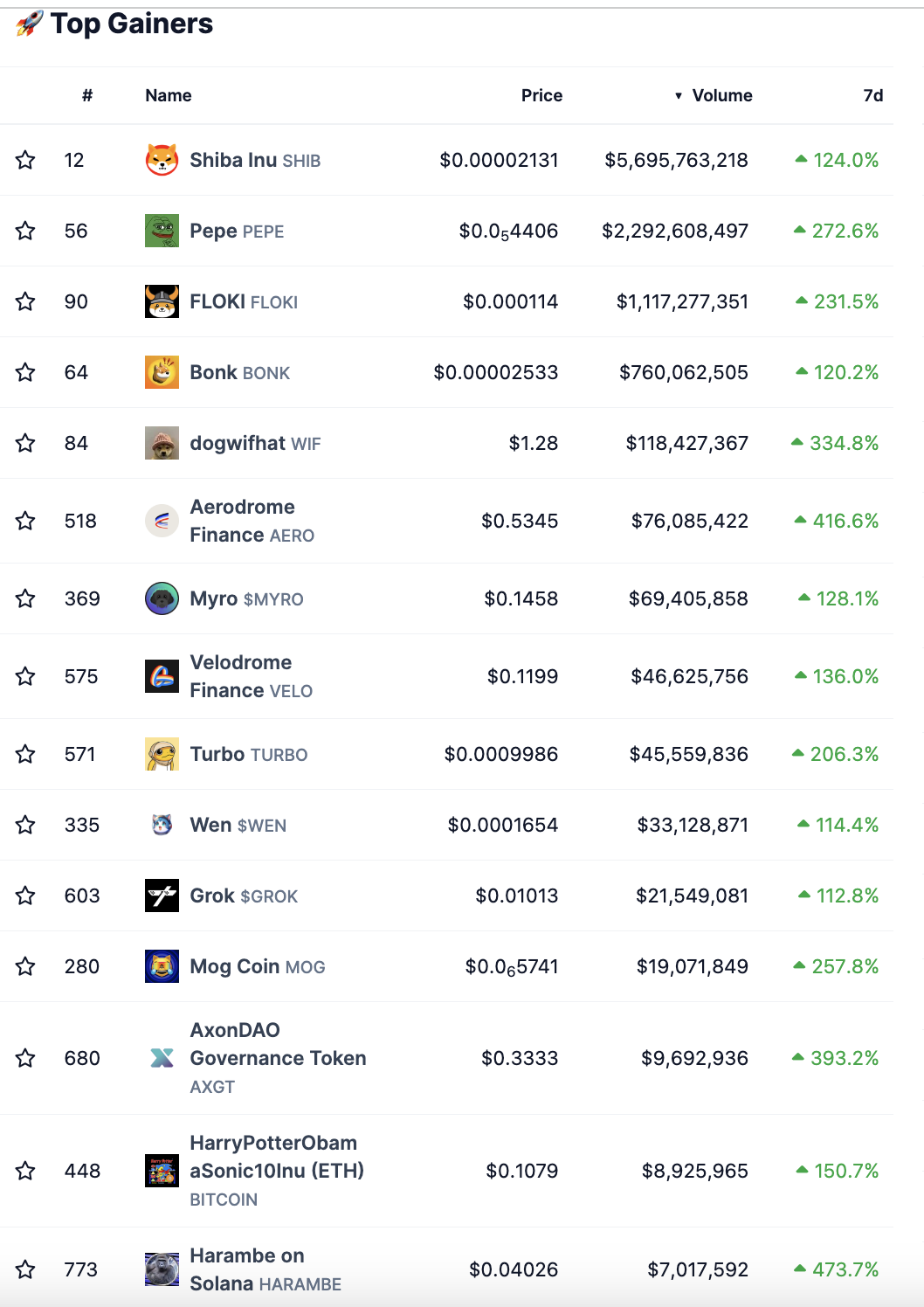Viewport: 924px width, 1307px height.
Task: Click the Volume sort arrow
Action: click(679, 96)
